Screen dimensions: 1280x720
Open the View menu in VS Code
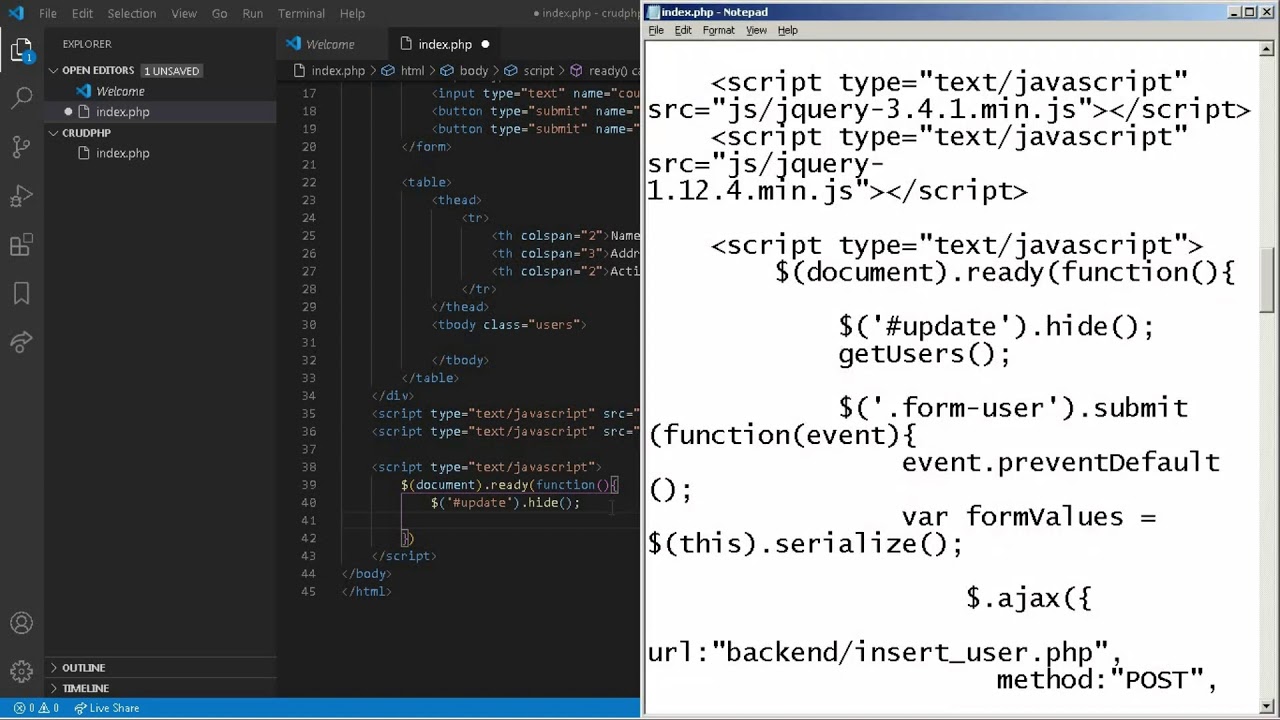click(184, 13)
